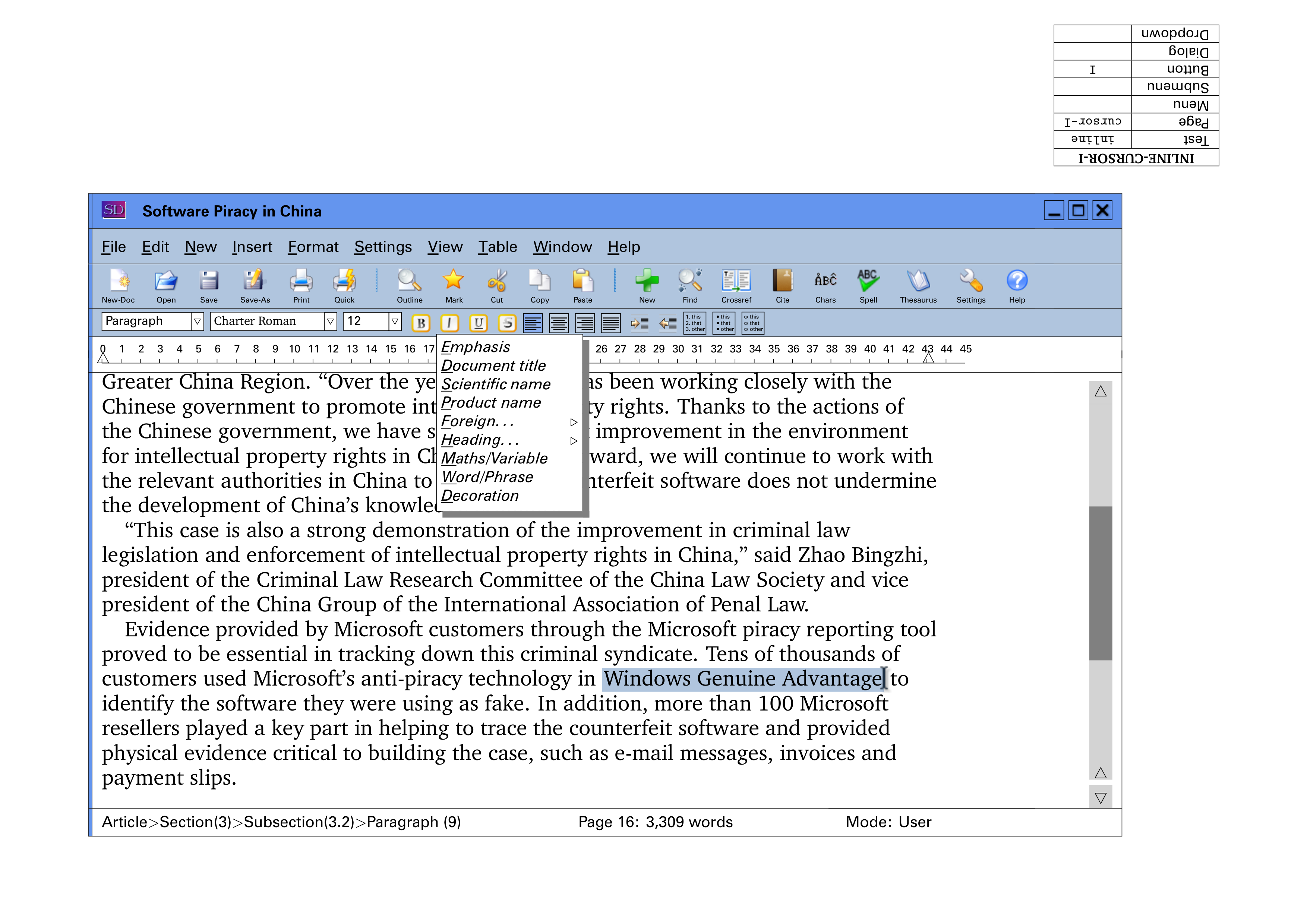Click the Paragraph style input field
The image size is (1307, 924).
click(146, 322)
